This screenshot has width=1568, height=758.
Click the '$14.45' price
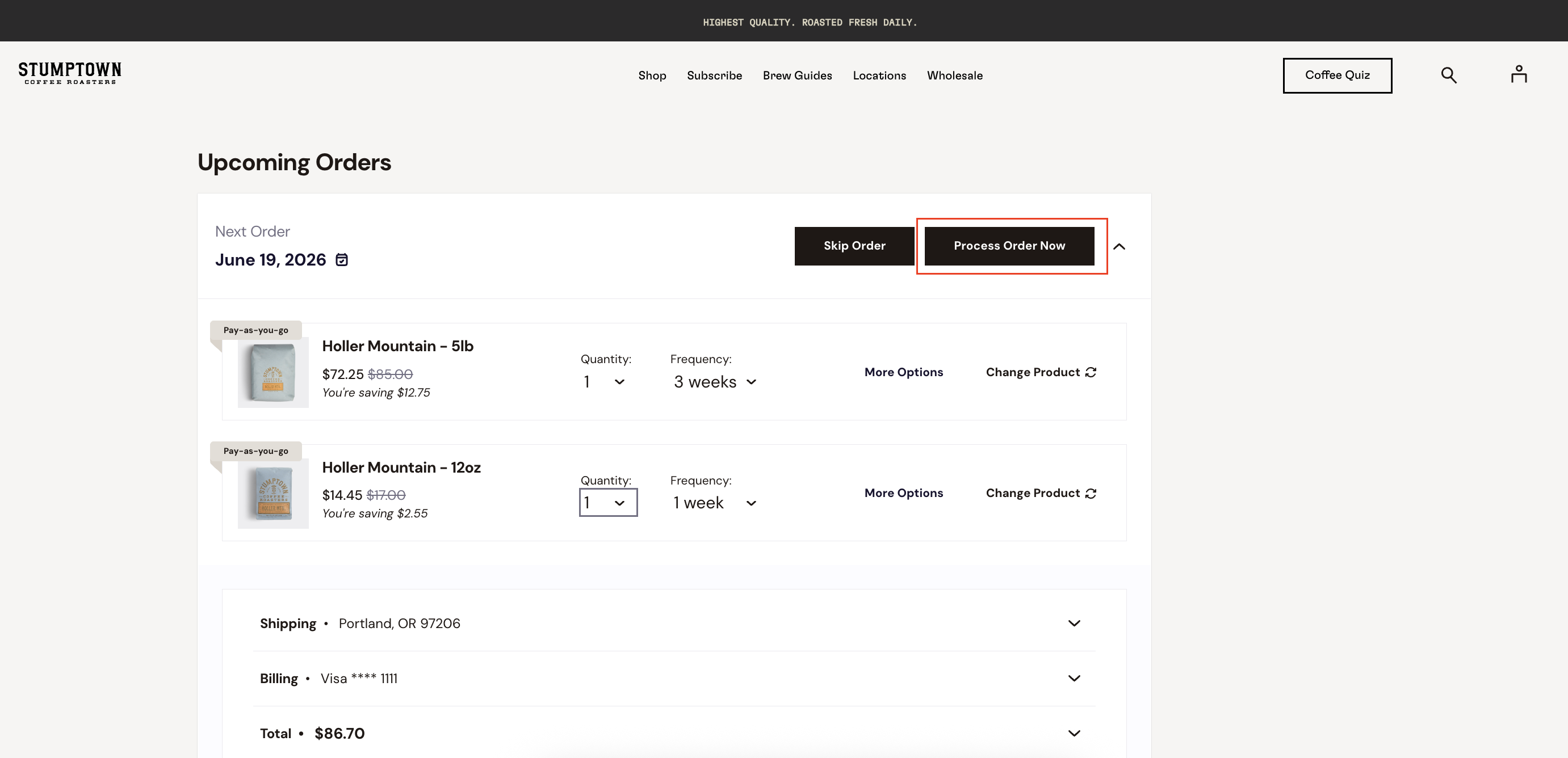coord(342,495)
